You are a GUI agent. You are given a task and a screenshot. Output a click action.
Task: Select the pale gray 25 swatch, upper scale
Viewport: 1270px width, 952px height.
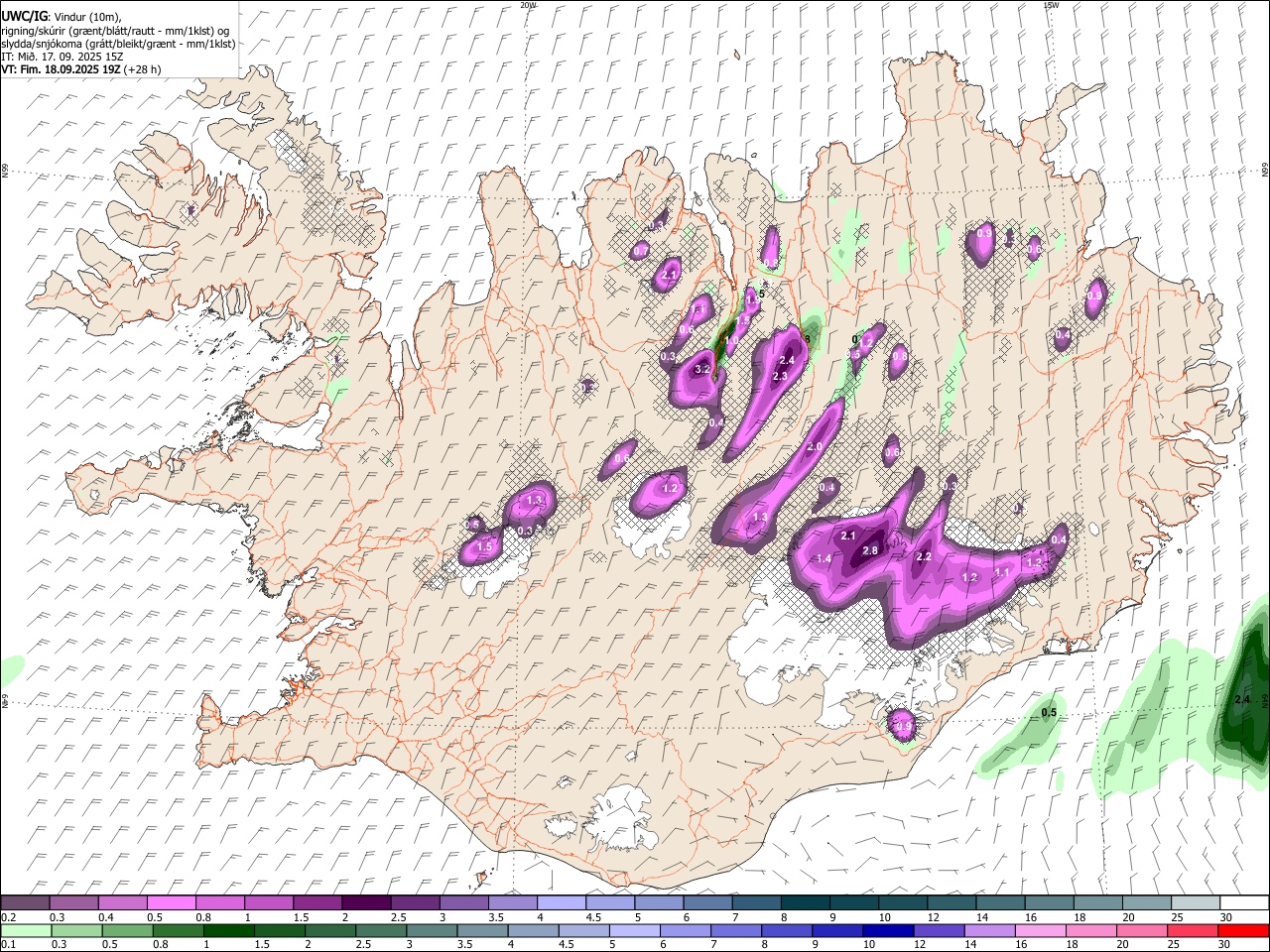click(1194, 903)
